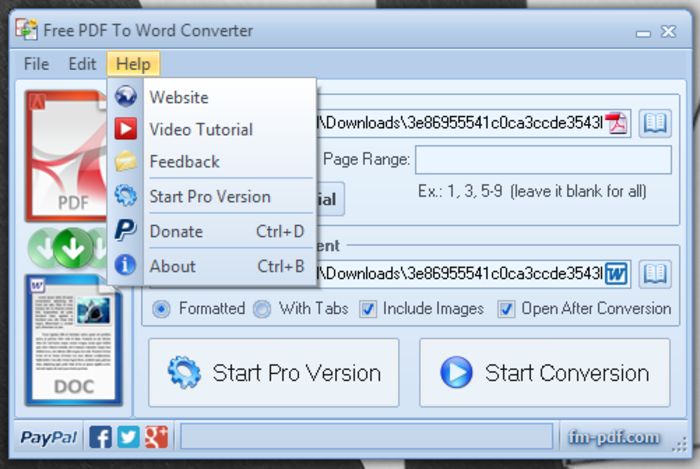Select the Formatted radio option
The image size is (700, 469).
(161, 309)
